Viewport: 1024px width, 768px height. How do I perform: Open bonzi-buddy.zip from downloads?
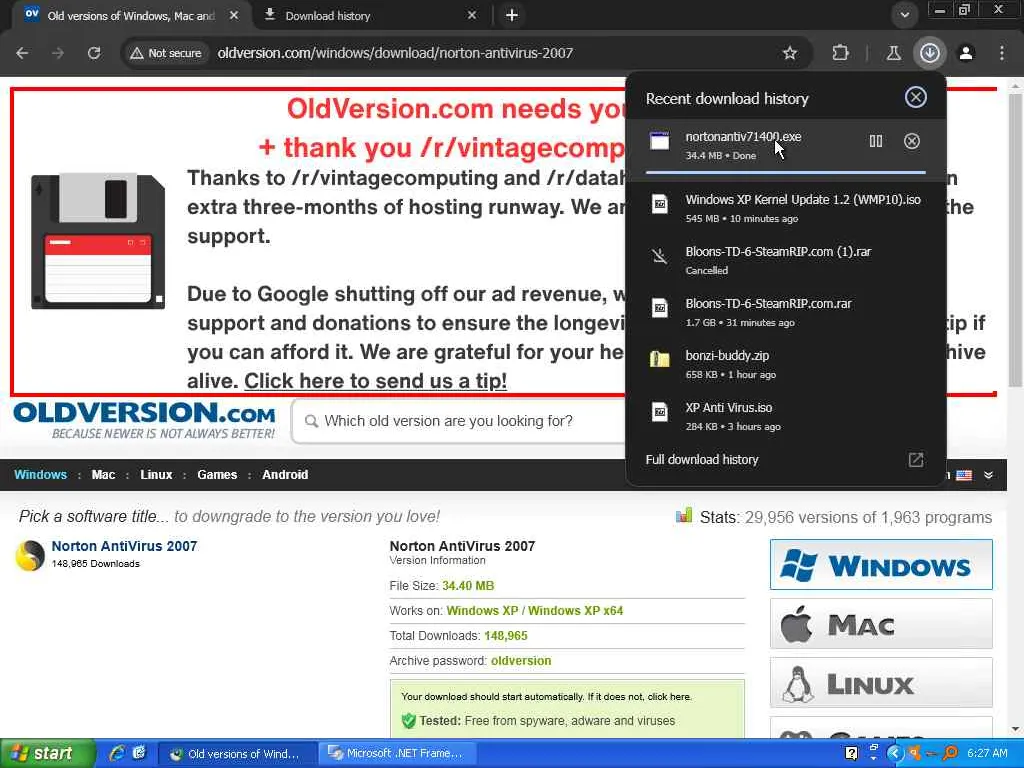point(786,364)
